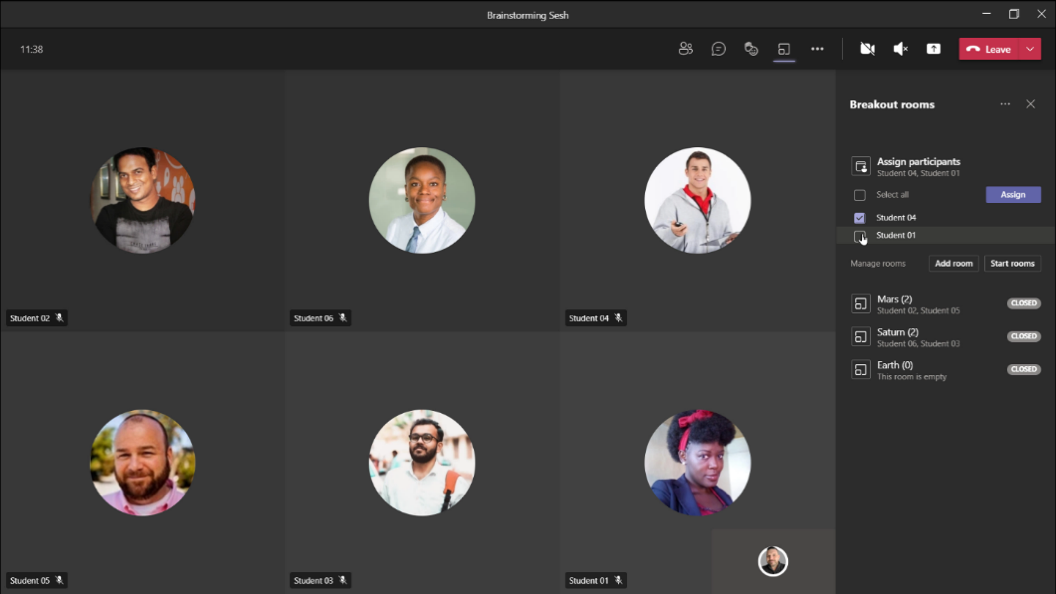This screenshot has height=594, width=1056.
Task: Click the Start rooms button
Action: (1011, 263)
